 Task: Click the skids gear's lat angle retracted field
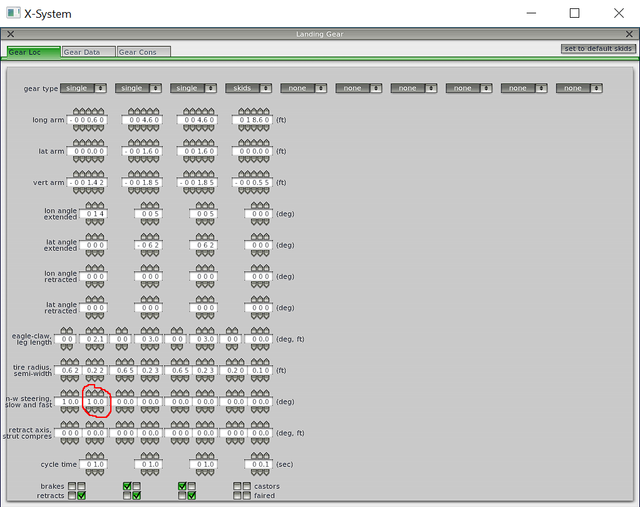tap(259, 308)
